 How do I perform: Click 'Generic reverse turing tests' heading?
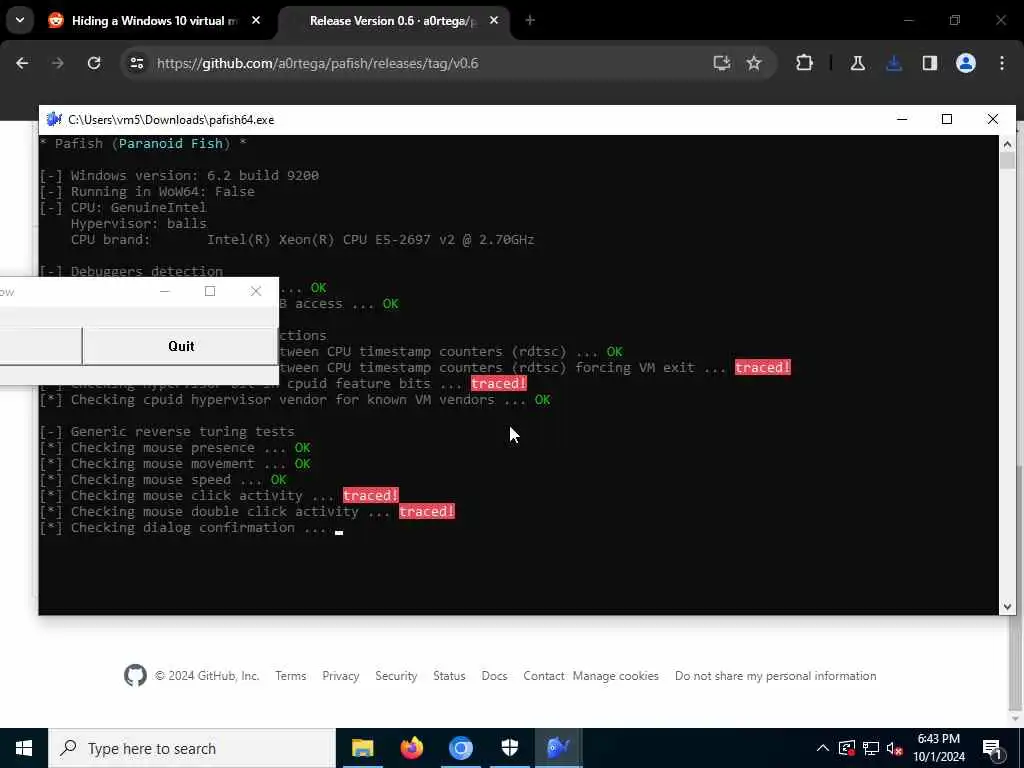182,432
